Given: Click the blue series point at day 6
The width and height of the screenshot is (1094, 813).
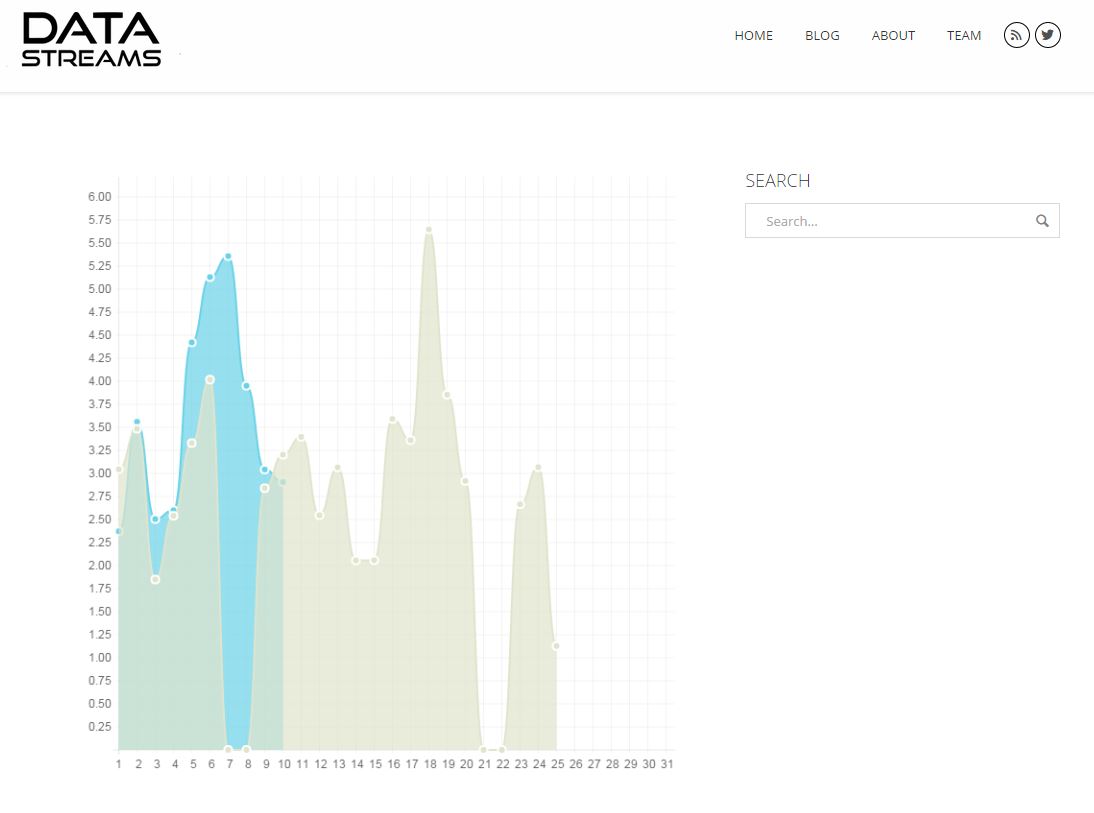Looking at the screenshot, I should tap(210, 278).
